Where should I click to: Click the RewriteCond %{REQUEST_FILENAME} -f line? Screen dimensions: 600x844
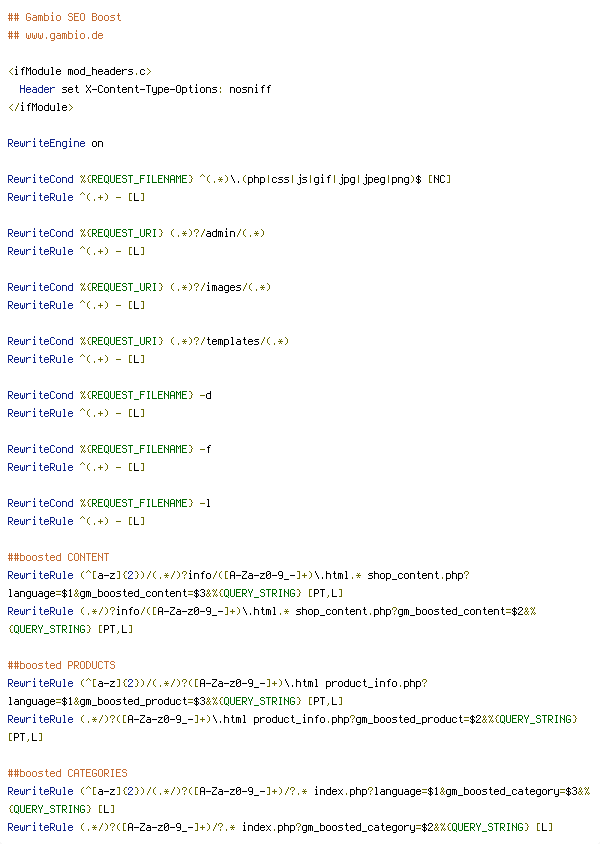pos(109,449)
